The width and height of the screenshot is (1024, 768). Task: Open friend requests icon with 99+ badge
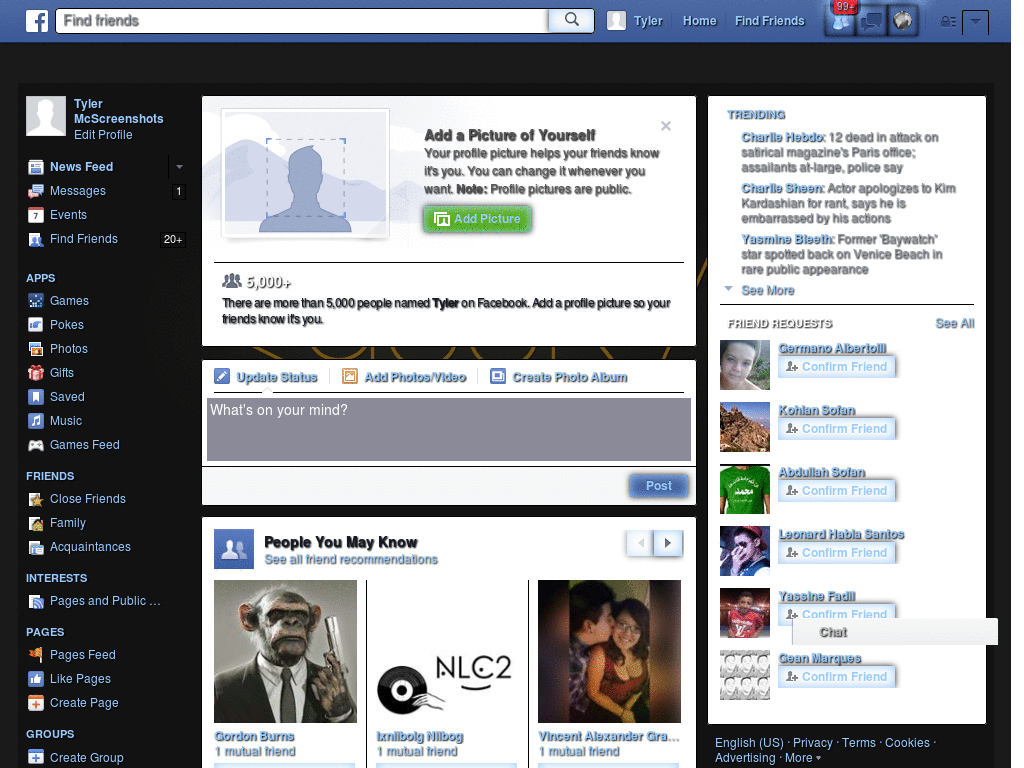tap(840, 21)
